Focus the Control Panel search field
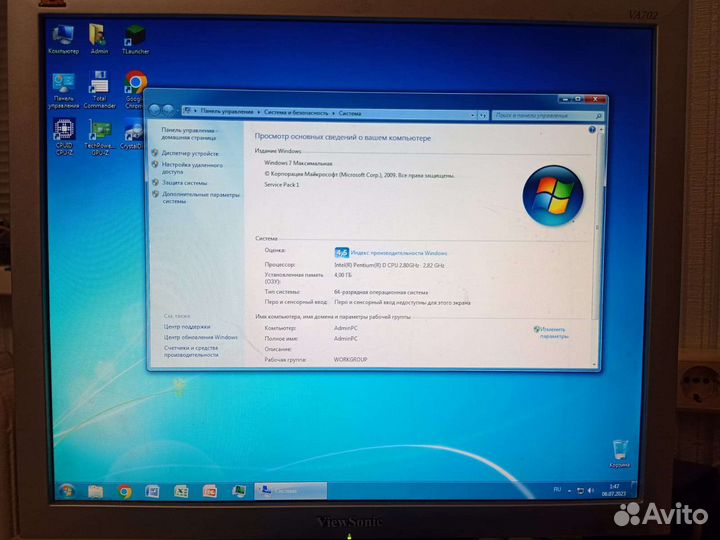 tap(547, 116)
